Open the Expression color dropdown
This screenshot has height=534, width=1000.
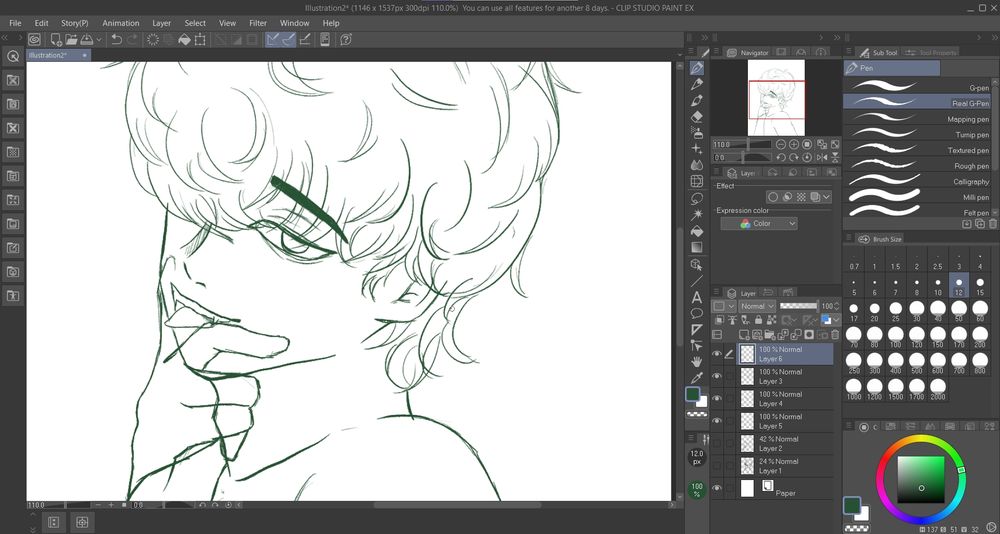click(x=759, y=223)
